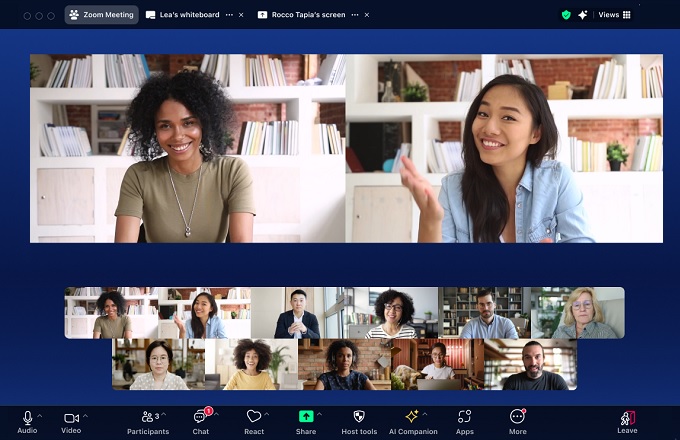Viewport: 680px width, 440px height.
Task: Open Host tools shield icon
Action: (x=359, y=417)
